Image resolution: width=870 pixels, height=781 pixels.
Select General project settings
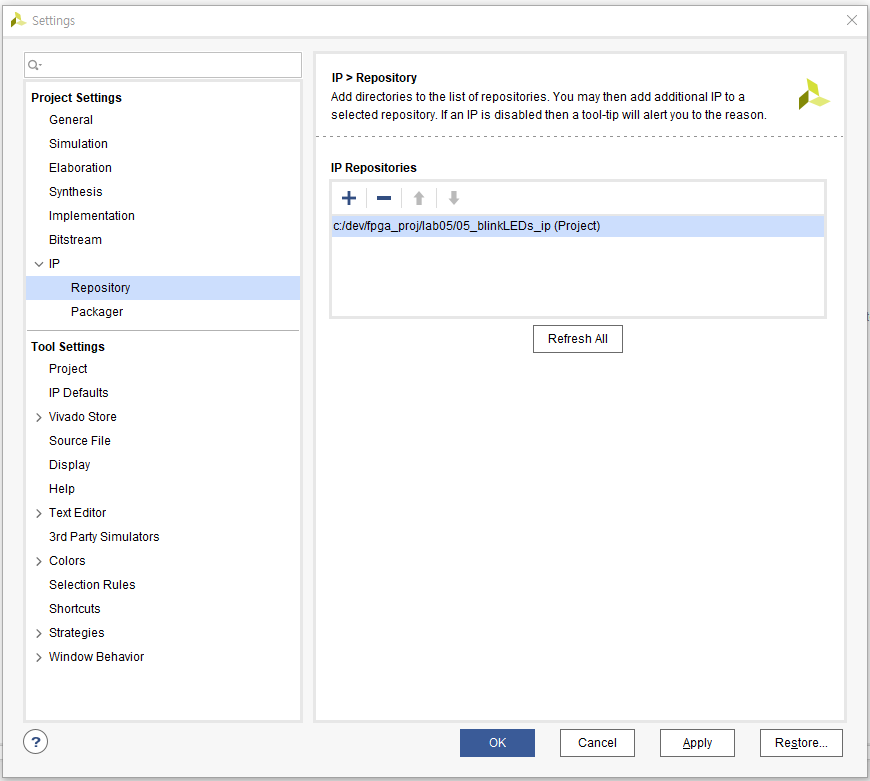[x=70, y=120]
